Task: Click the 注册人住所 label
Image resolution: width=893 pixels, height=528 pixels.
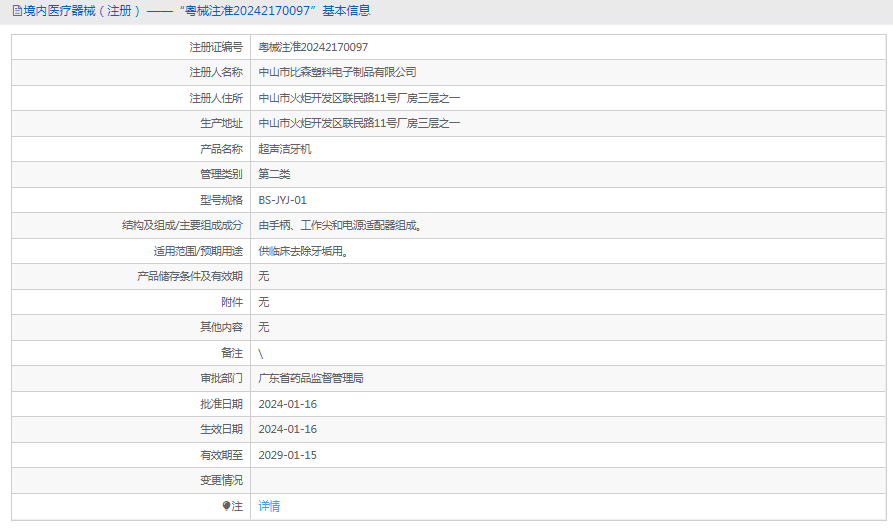Action: pyautogui.click(x=216, y=98)
